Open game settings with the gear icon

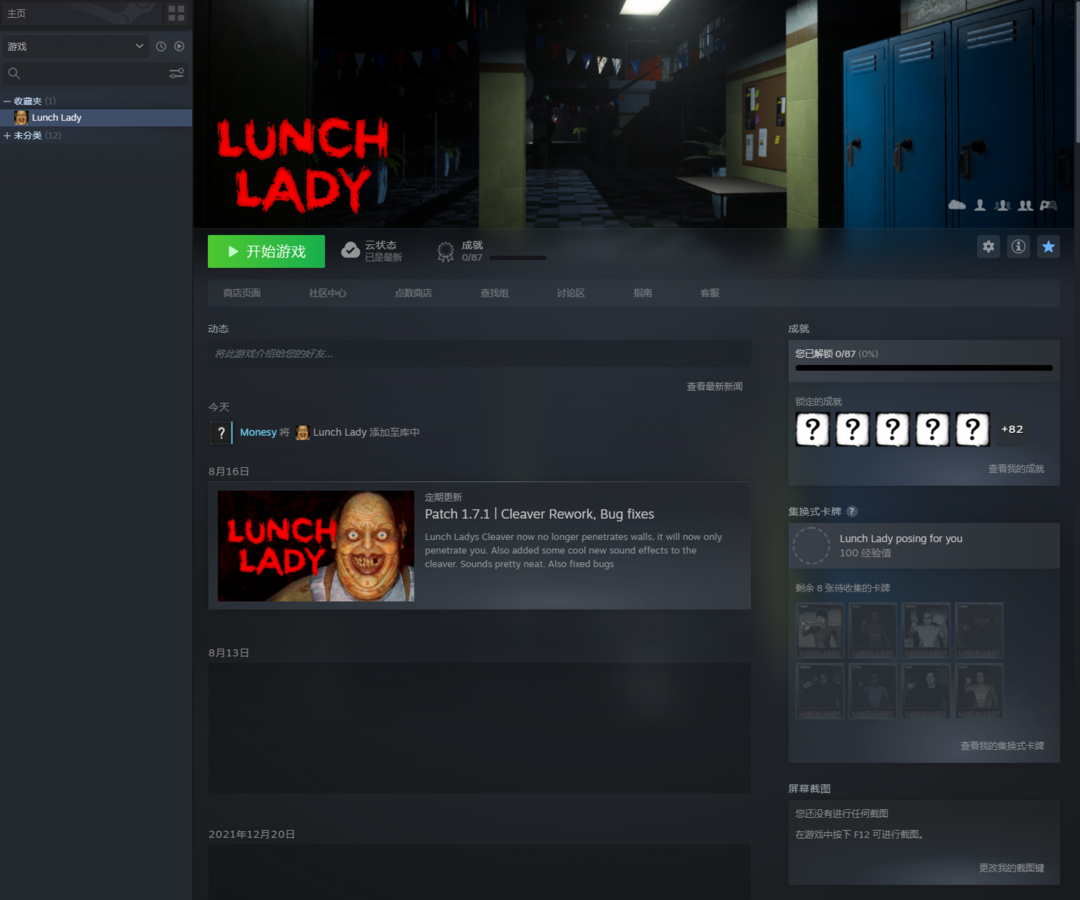pyautogui.click(x=988, y=247)
